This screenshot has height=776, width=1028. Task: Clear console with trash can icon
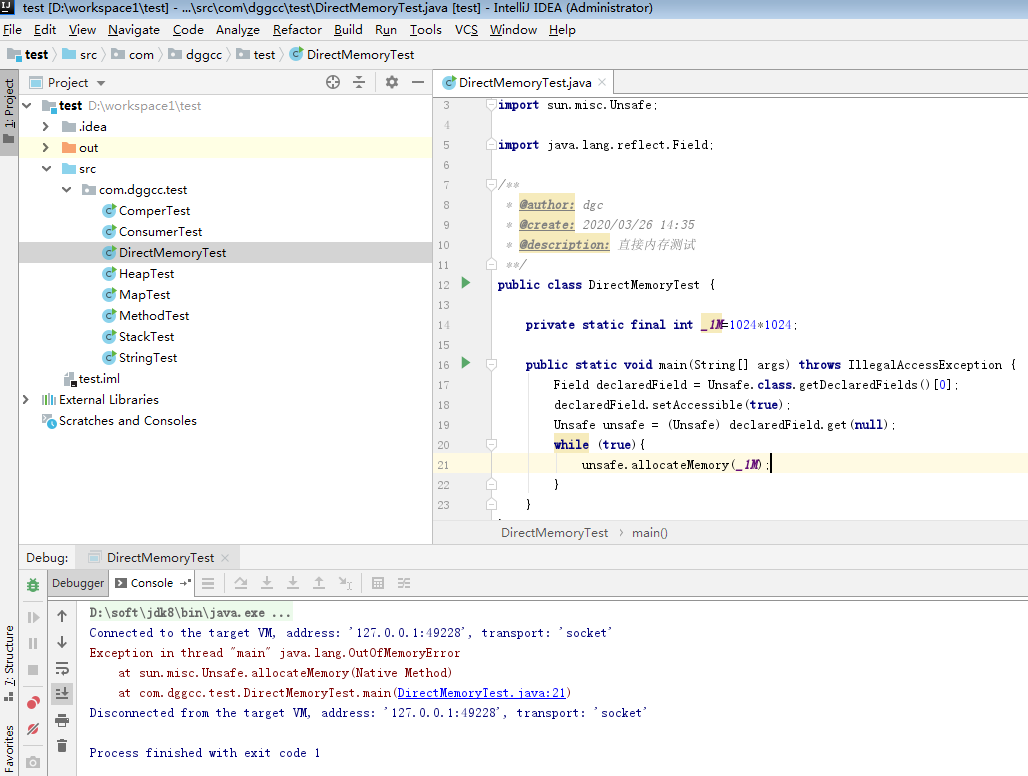pyautogui.click(x=62, y=746)
